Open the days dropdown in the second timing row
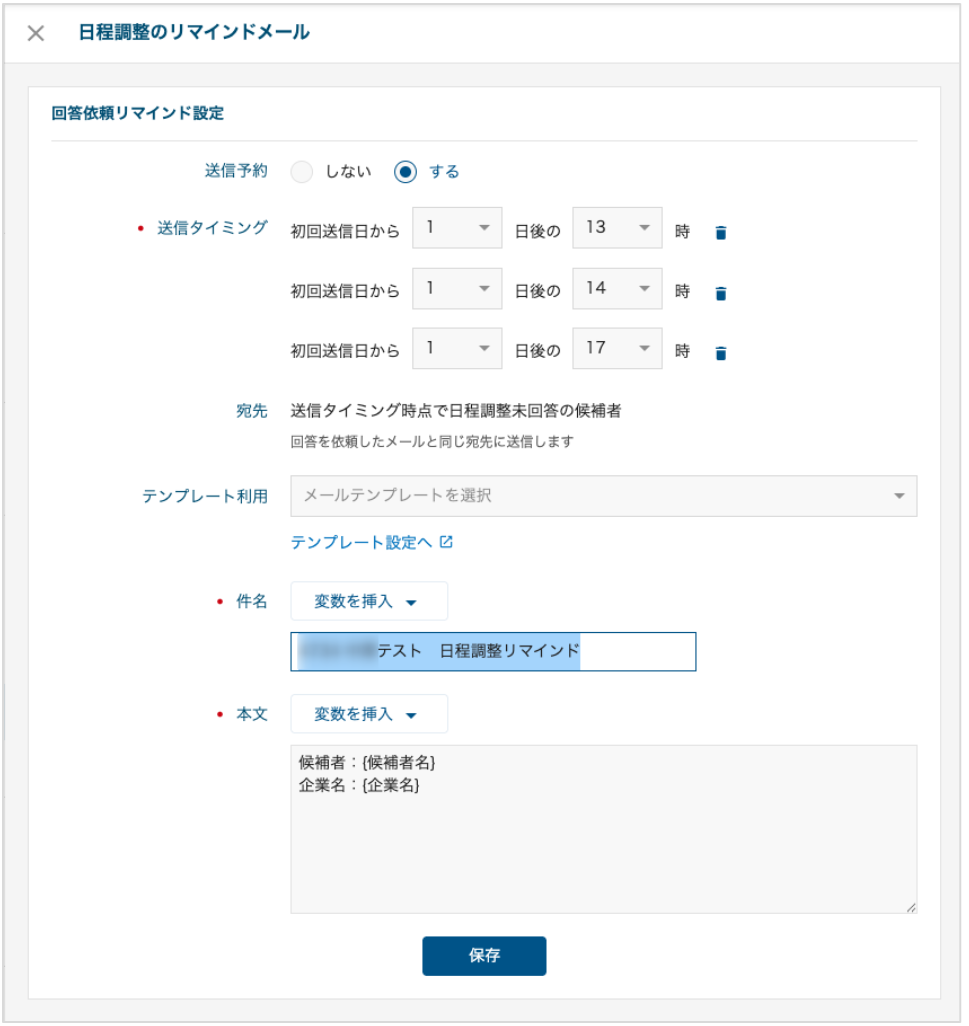969x1026 pixels. pos(457,289)
